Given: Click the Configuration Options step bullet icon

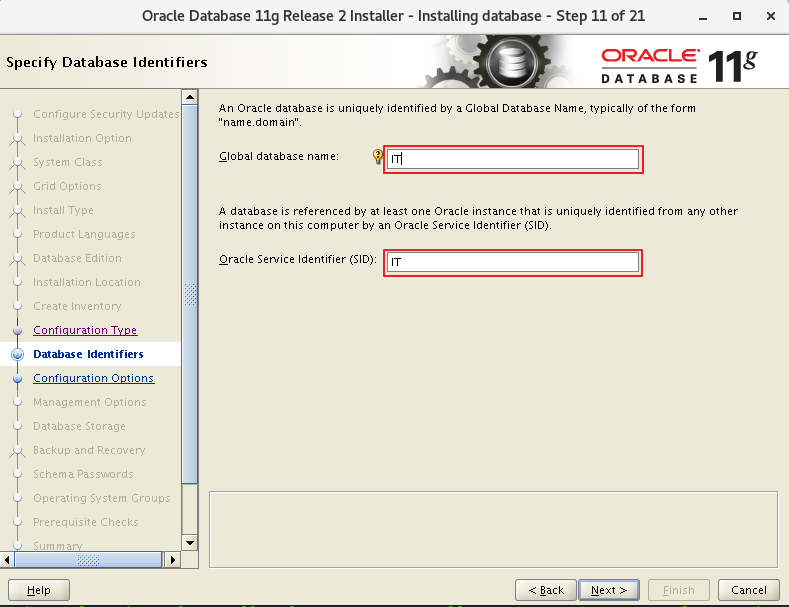Looking at the screenshot, I should coord(18,378).
